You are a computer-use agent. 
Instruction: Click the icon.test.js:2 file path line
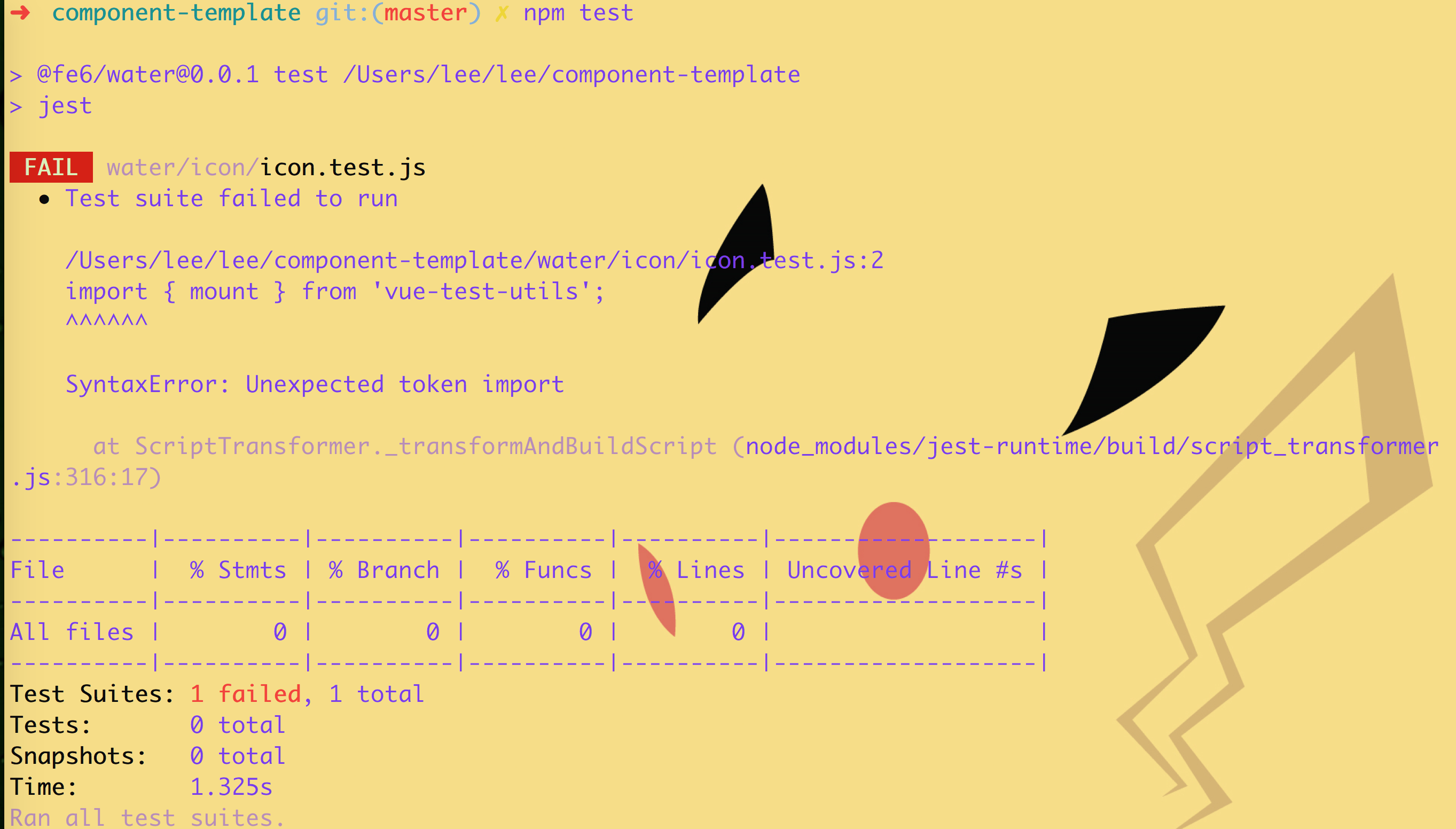point(474,261)
